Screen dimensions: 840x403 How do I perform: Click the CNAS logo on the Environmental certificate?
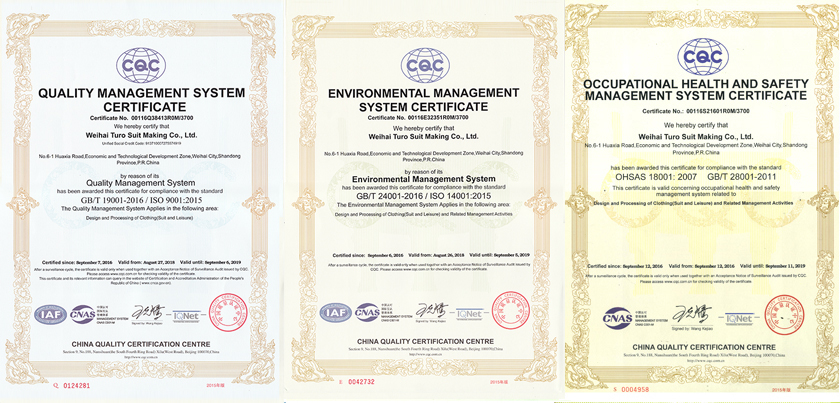tap(367, 312)
